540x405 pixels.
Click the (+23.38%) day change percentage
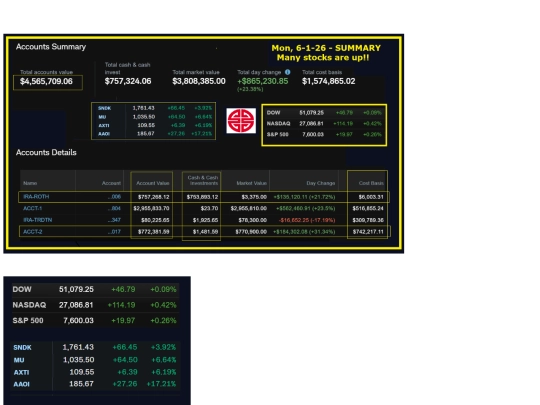coord(250,89)
